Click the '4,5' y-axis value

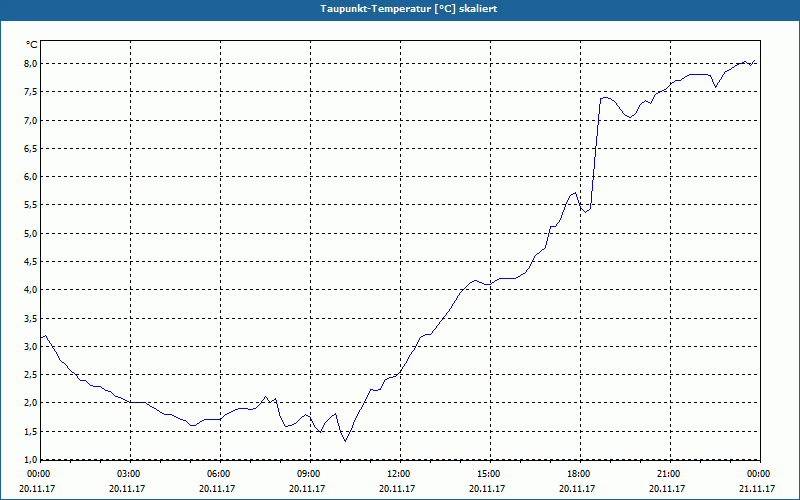tap(31, 262)
